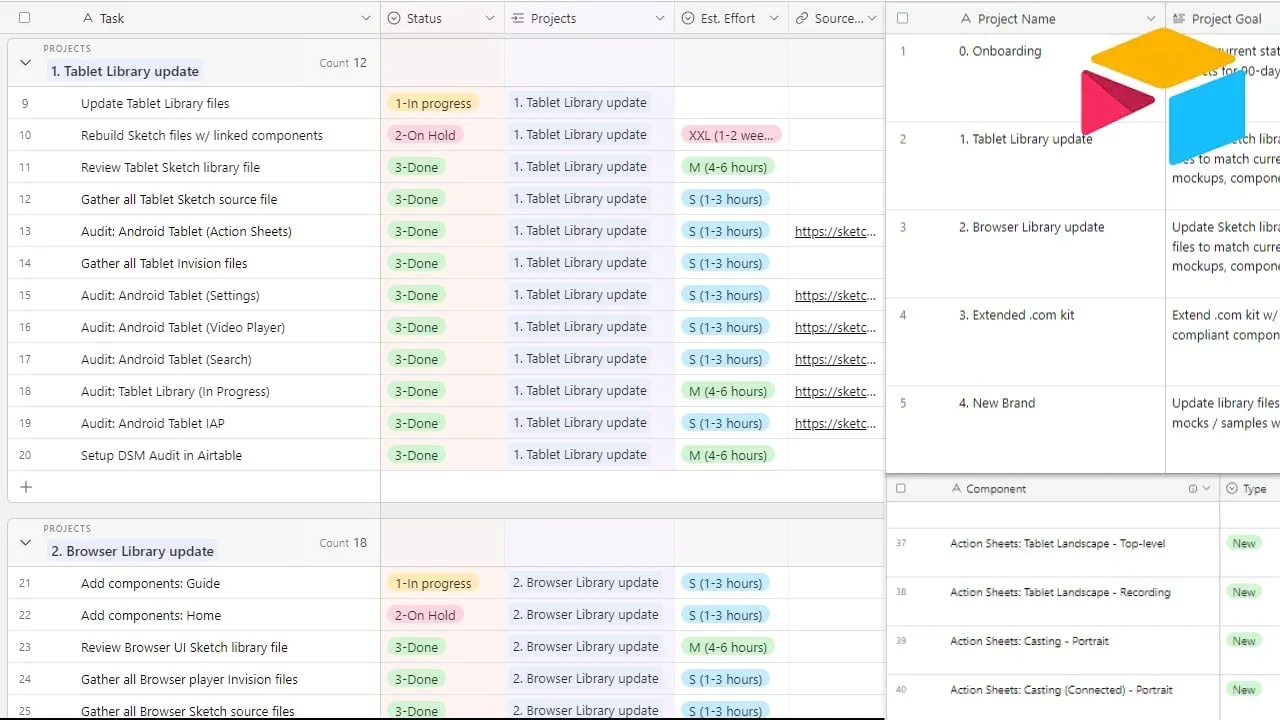Select the 'Add components: Home' task cell

[194, 615]
